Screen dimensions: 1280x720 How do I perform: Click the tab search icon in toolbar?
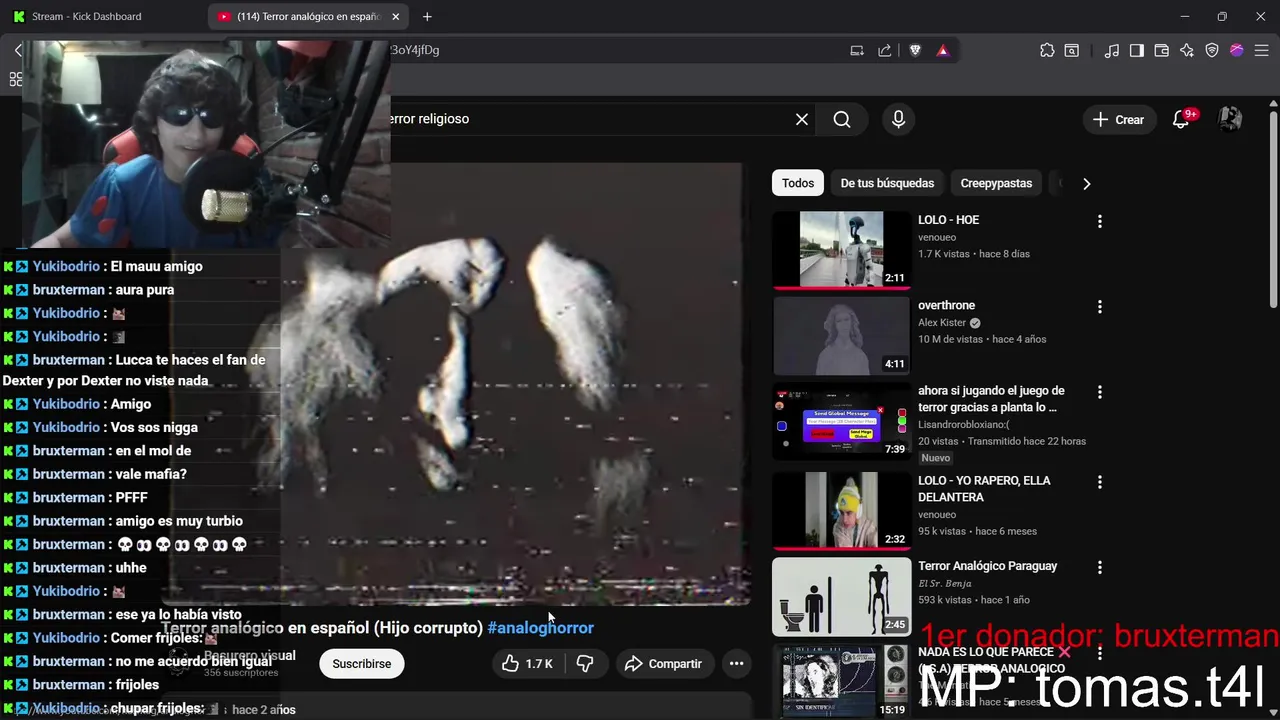[x=1072, y=50]
